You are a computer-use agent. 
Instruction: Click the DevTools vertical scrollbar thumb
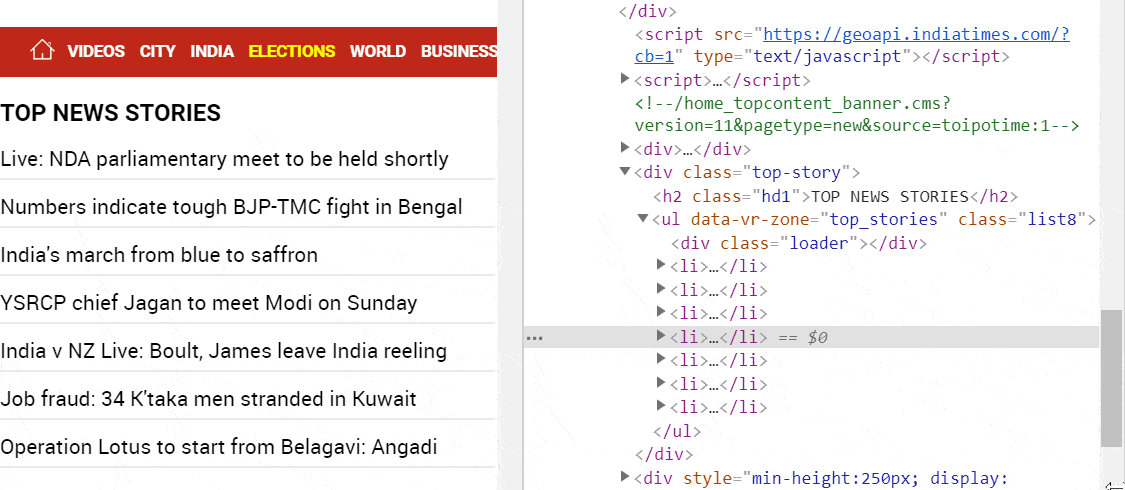(1111, 378)
